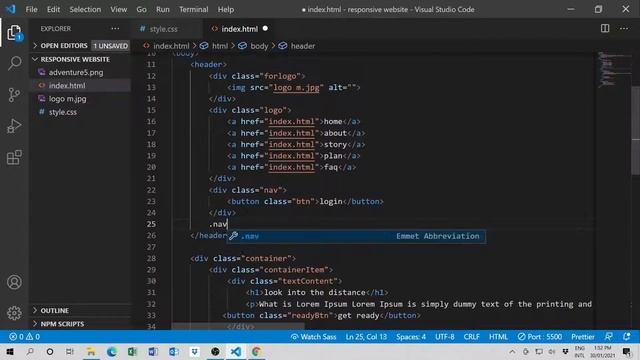
Task: Switch to the style.css tab
Action: [163, 29]
